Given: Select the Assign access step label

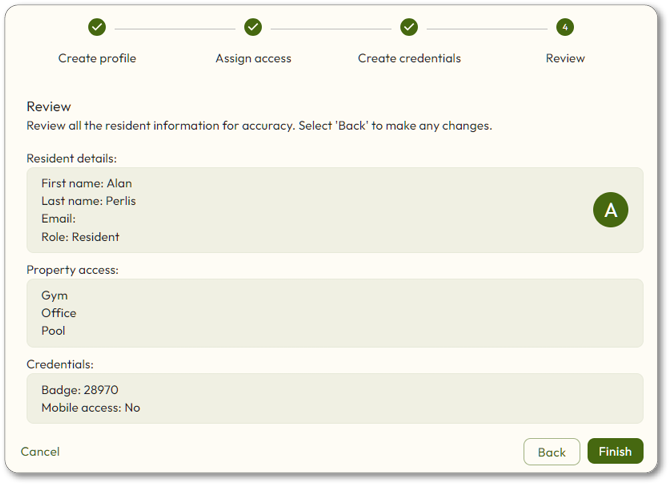Looking at the screenshot, I should click(253, 59).
